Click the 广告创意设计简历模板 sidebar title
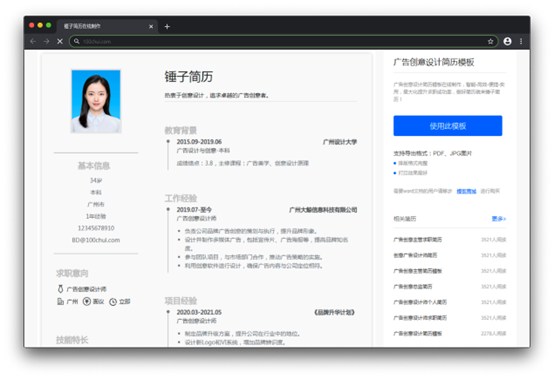Image resolution: width=554 pixels, height=379 pixels. (x=434, y=62)
